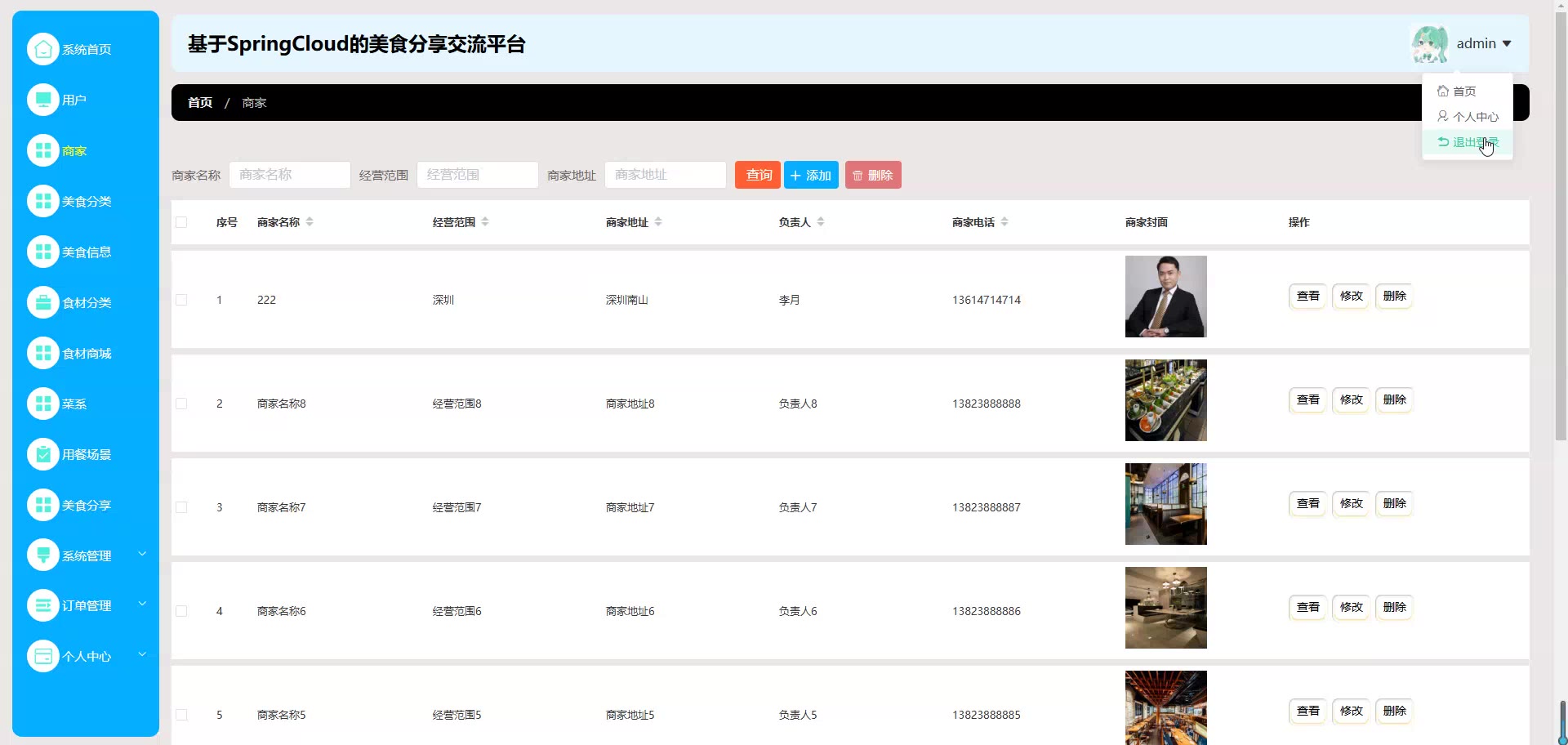Toggle the select-all checkbox in table header
The image size is (1568, 745).
181,222
